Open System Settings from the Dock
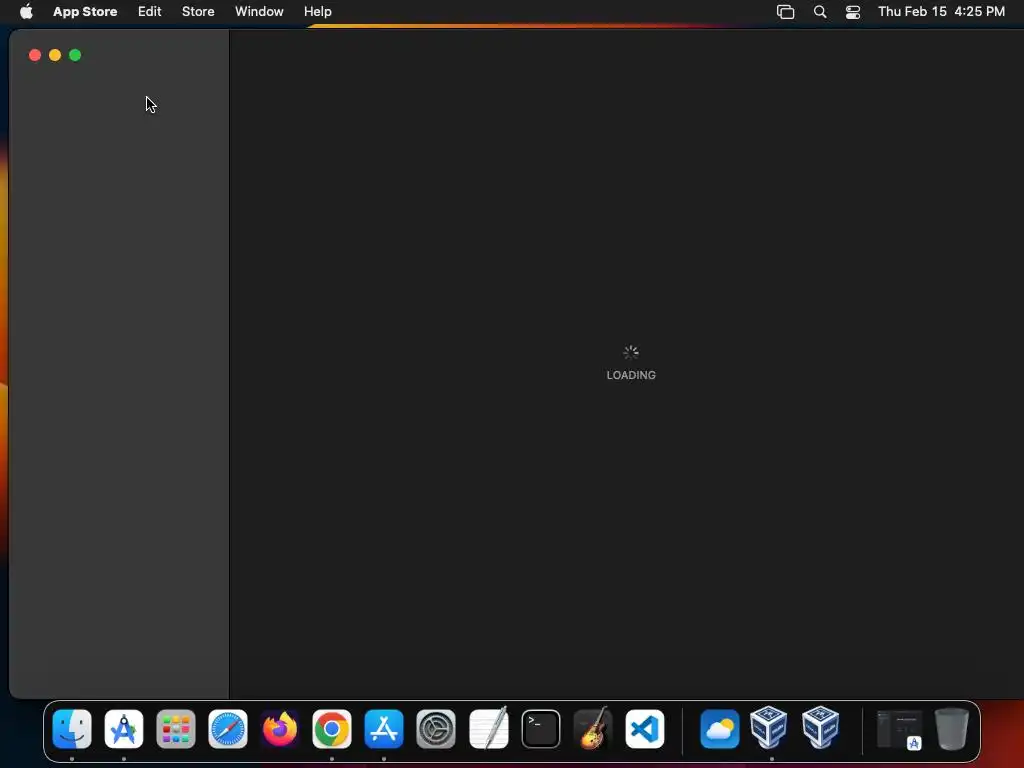Viewport: 1024px width, 768px height. click(x=436, y=729)
